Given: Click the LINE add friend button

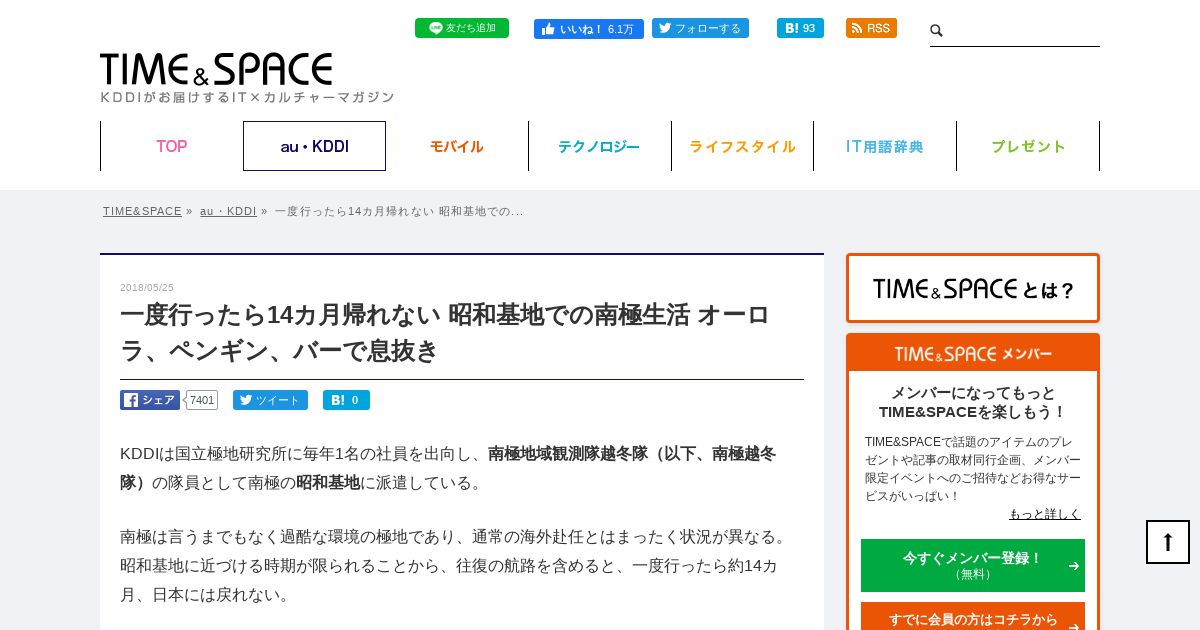Looking at the screenshot, I should (x=462, y=28).
